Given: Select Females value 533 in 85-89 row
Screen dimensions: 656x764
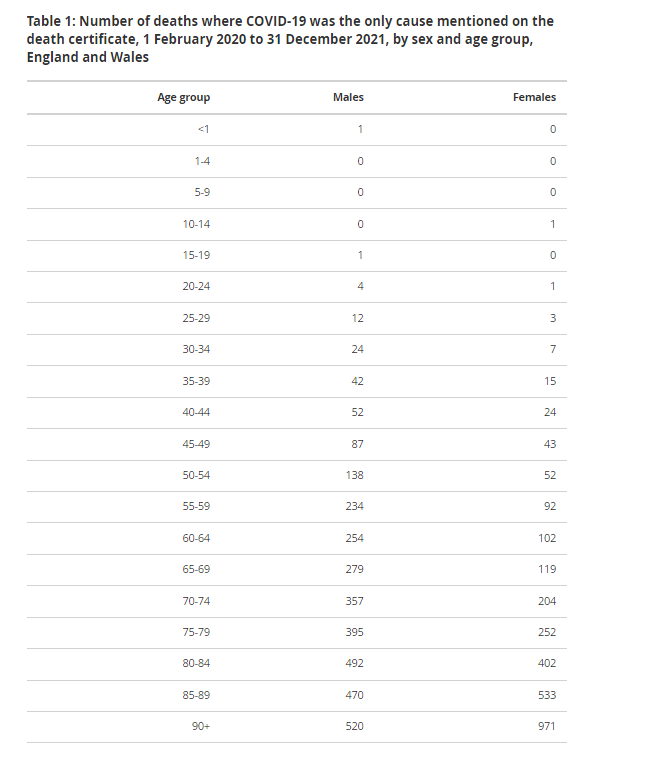Looking at the screenshot, I should click(546, 695).
